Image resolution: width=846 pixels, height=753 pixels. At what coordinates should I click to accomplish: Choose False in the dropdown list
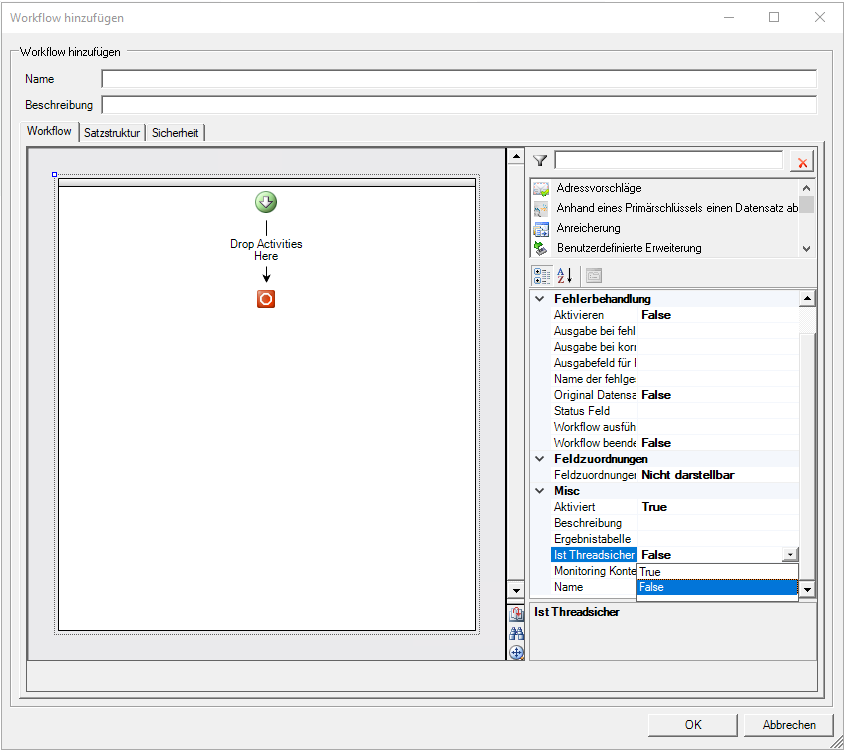717,587
